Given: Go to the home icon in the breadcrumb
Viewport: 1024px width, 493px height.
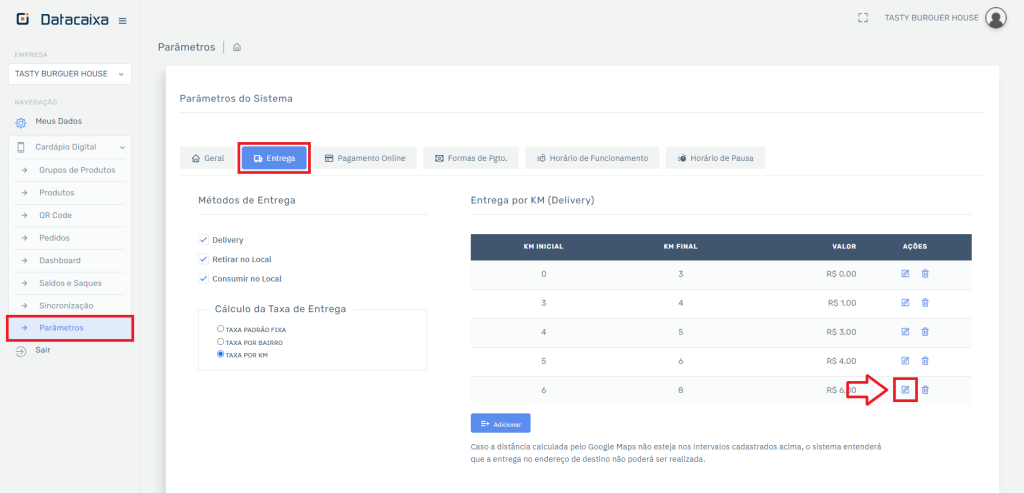Looking at the screenshot, I should (x=237, y=47).
